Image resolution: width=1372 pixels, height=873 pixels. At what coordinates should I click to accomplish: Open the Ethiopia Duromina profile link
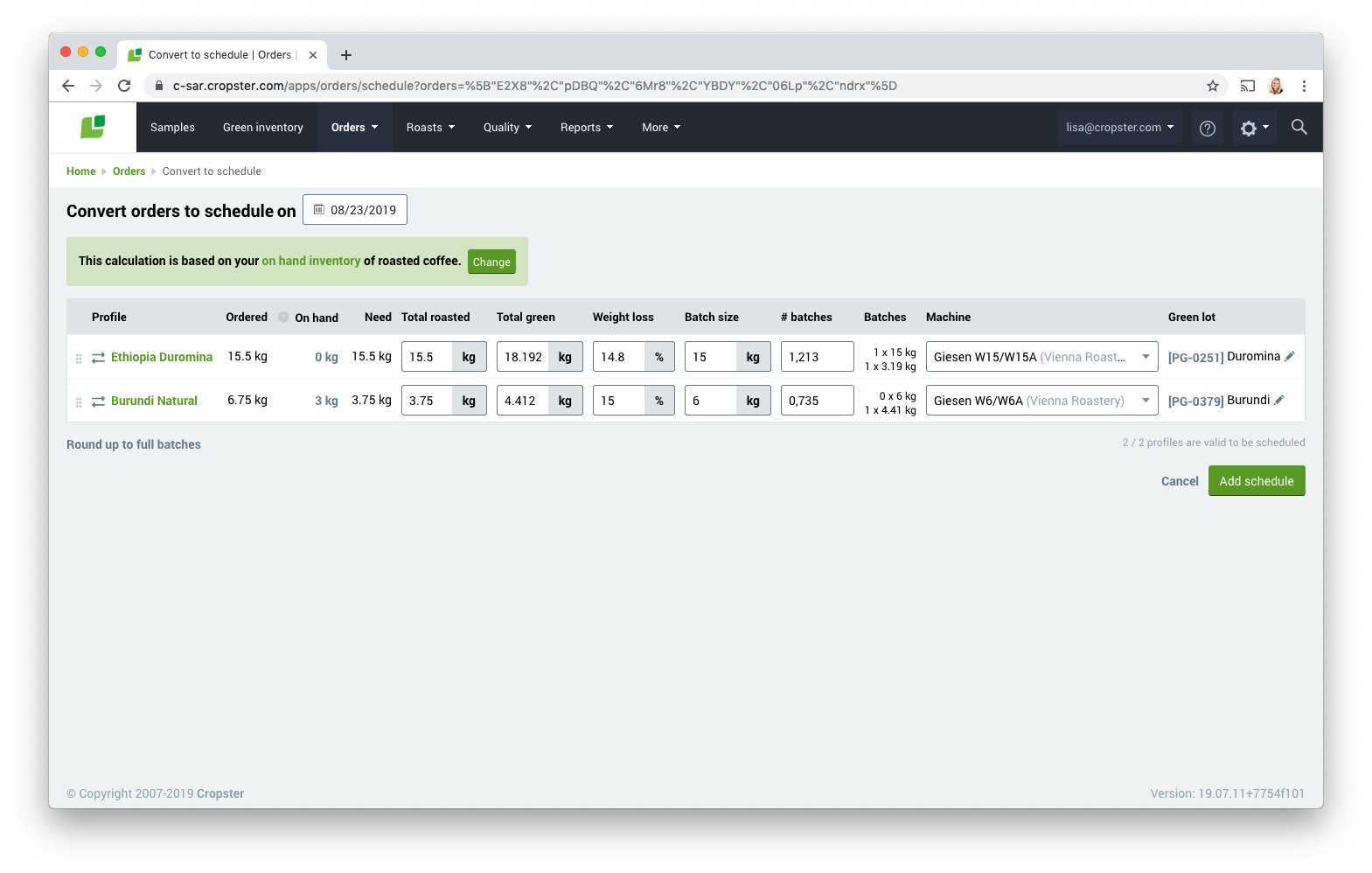coord(162,357)
